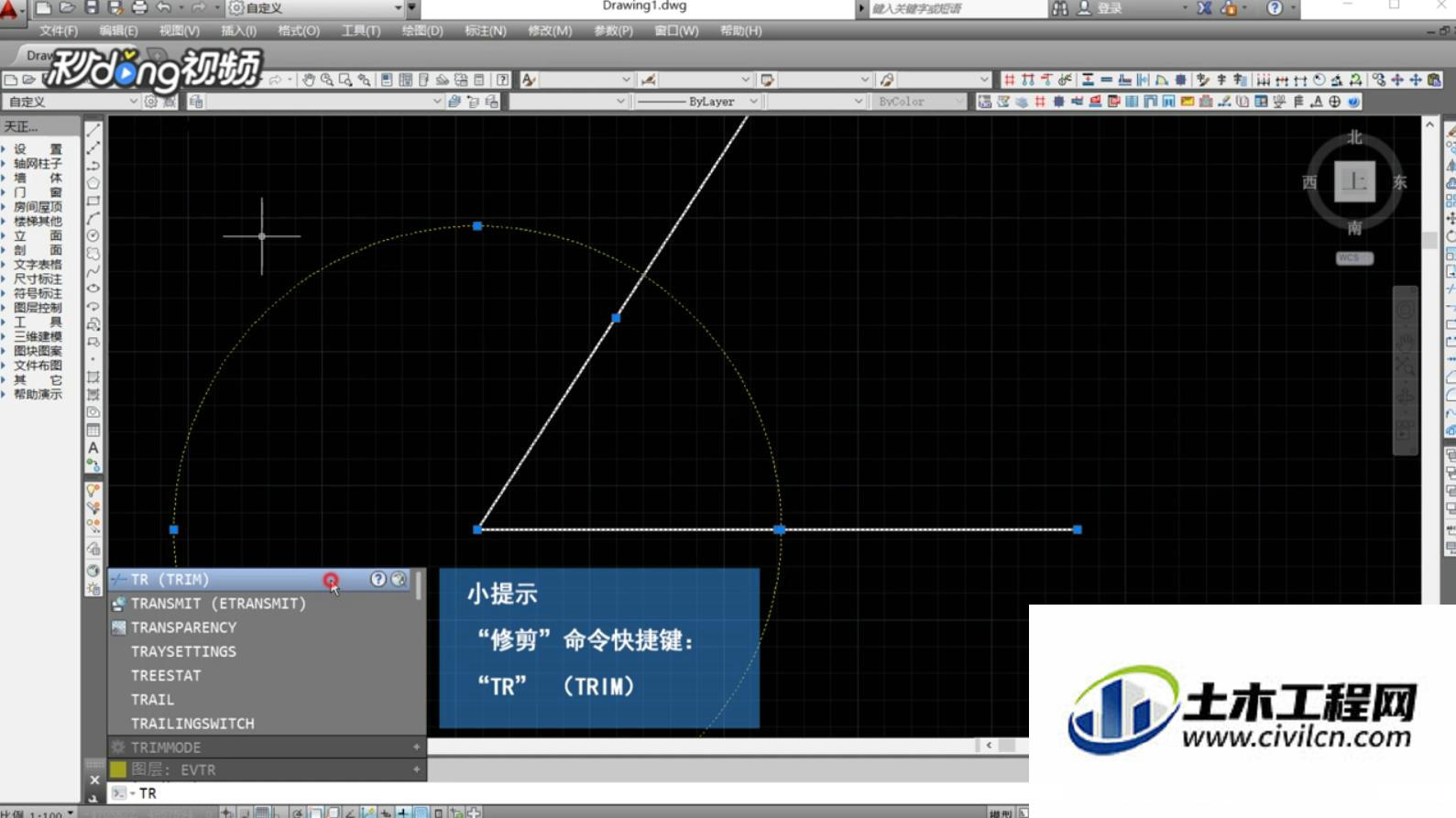Viewport: 1456px width, 818px height.
Task: Click 北 north on the ViewCube compass
Action: click(1354, 137)
